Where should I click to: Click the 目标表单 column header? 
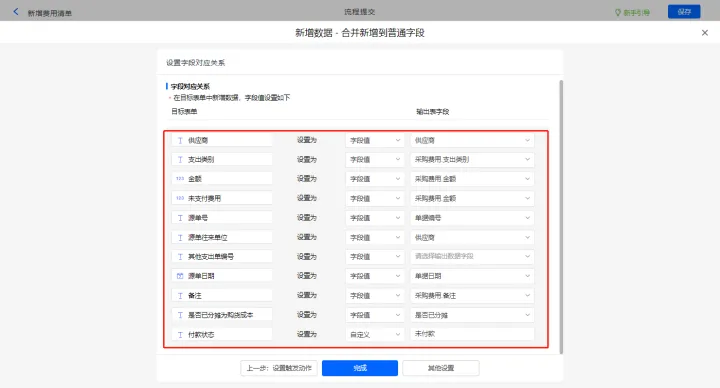(184, 112)
